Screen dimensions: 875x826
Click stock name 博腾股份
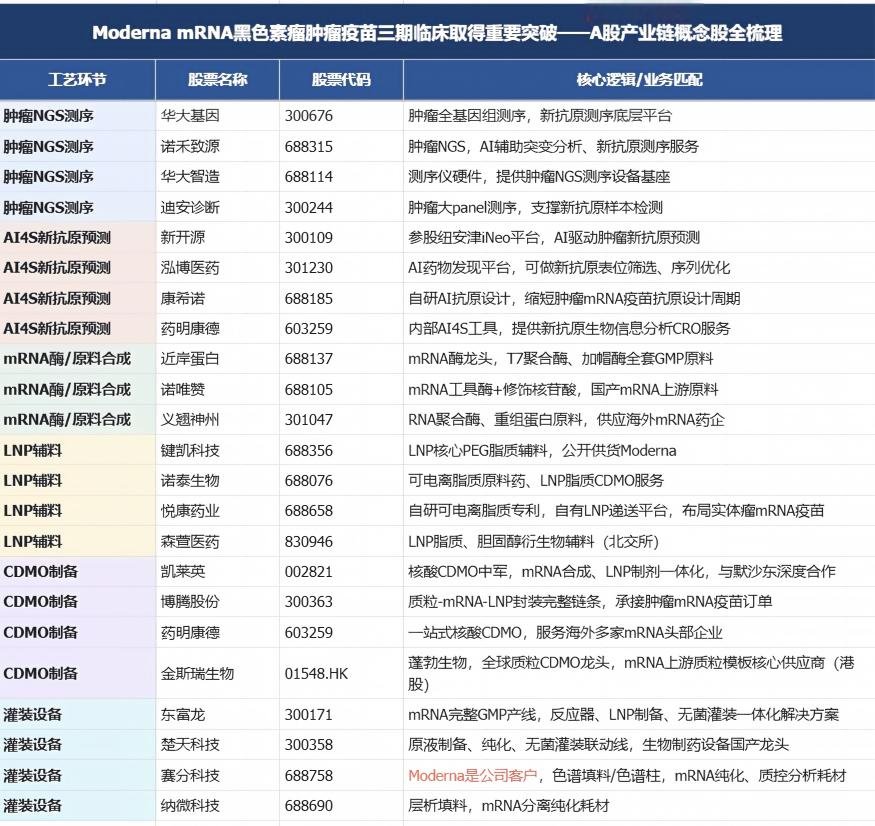tap(190, 602)
